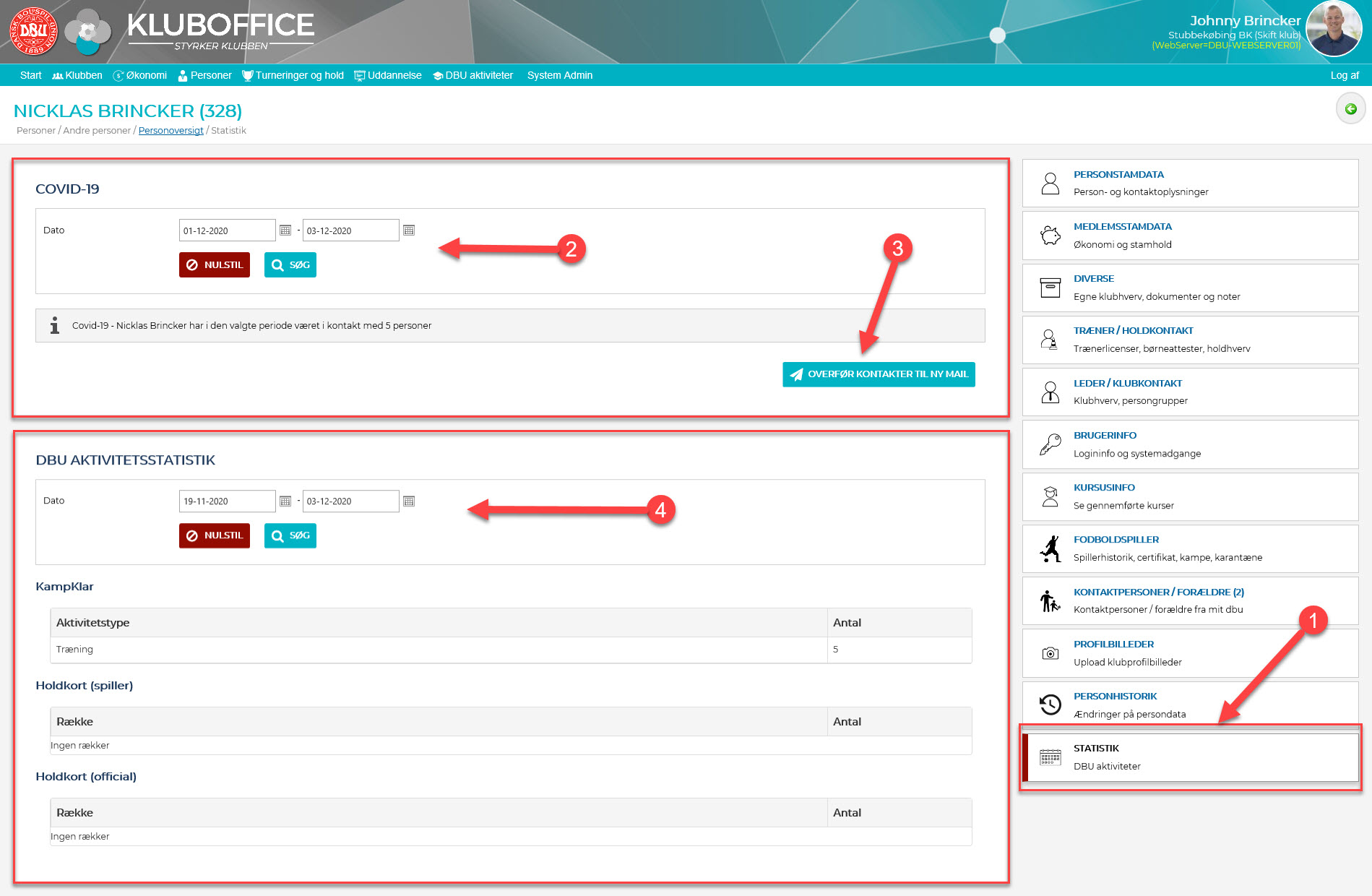Open calendar picker for COVID-19 start date
Viewport: 1372px width, 896px height.
pyautogui.click(x=285, y=231)
